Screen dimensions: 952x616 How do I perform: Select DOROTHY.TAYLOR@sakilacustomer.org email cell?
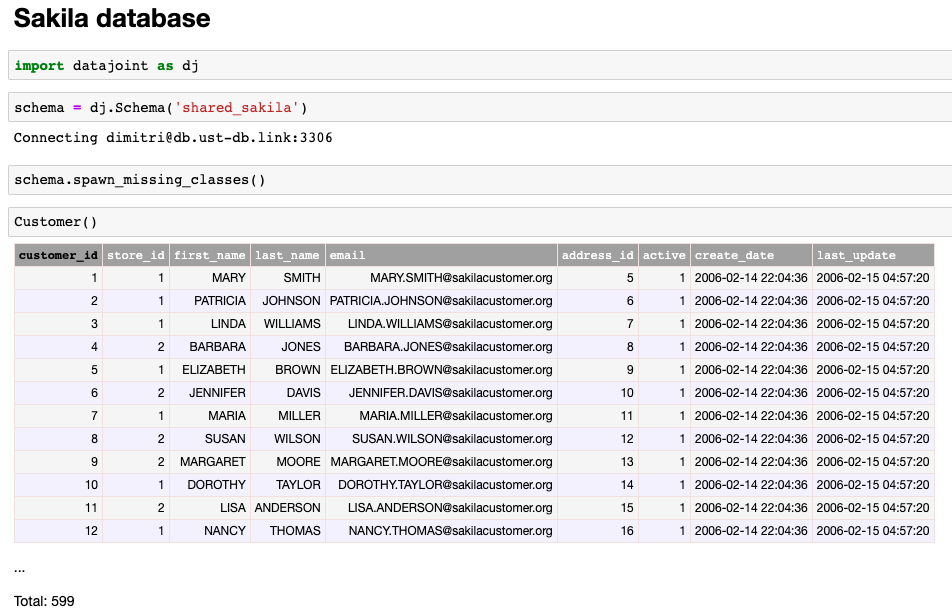(441, 485)
